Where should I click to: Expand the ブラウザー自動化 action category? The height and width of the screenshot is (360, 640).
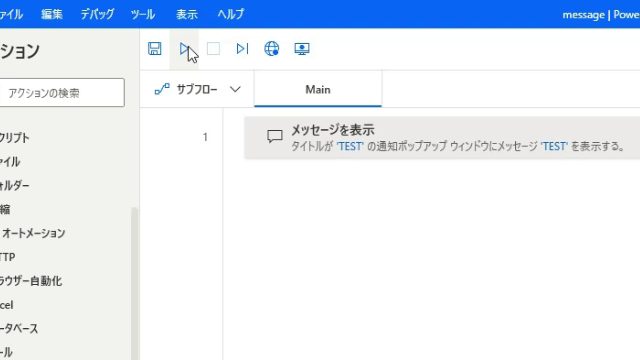click(x=31, y=281)
